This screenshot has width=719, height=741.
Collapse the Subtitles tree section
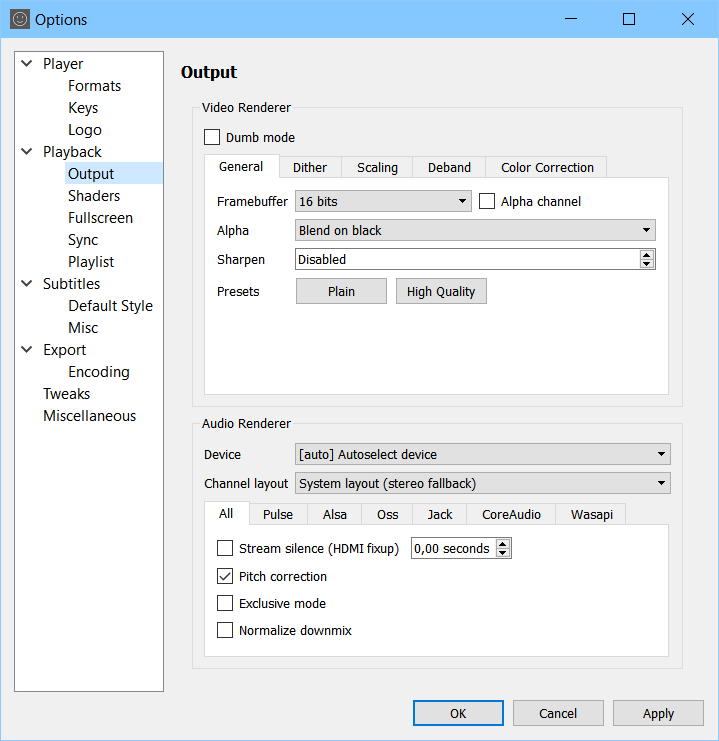26,284
